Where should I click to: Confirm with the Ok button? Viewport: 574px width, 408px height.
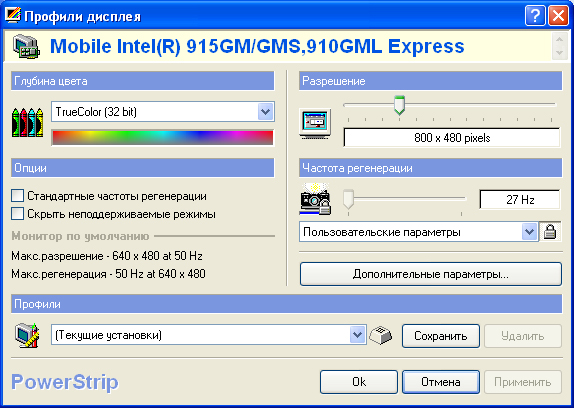[x=359, y=382]
